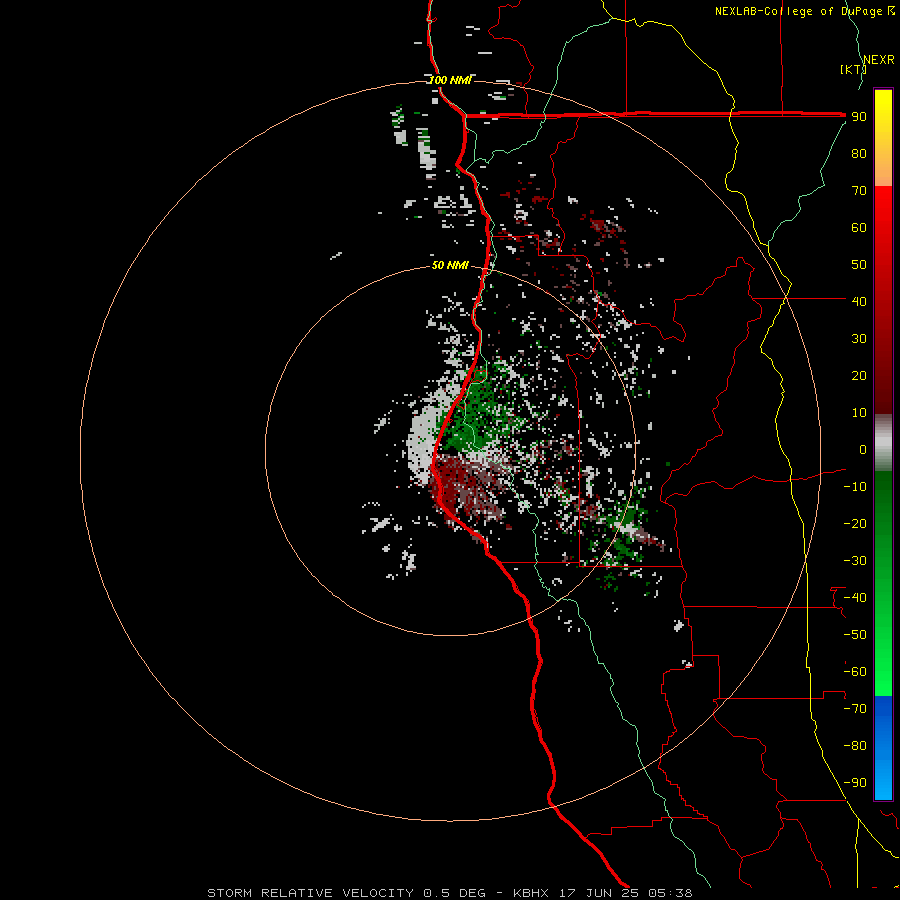900x900 pixels.
Task: Click the blue bottom segment of the color scale
Action: [x=883, y=748]
